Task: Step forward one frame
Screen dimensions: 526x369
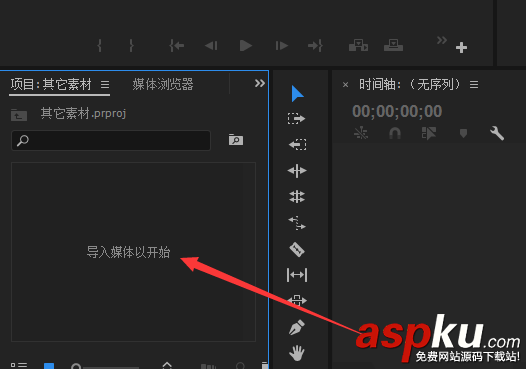Action: pos(281,45)
